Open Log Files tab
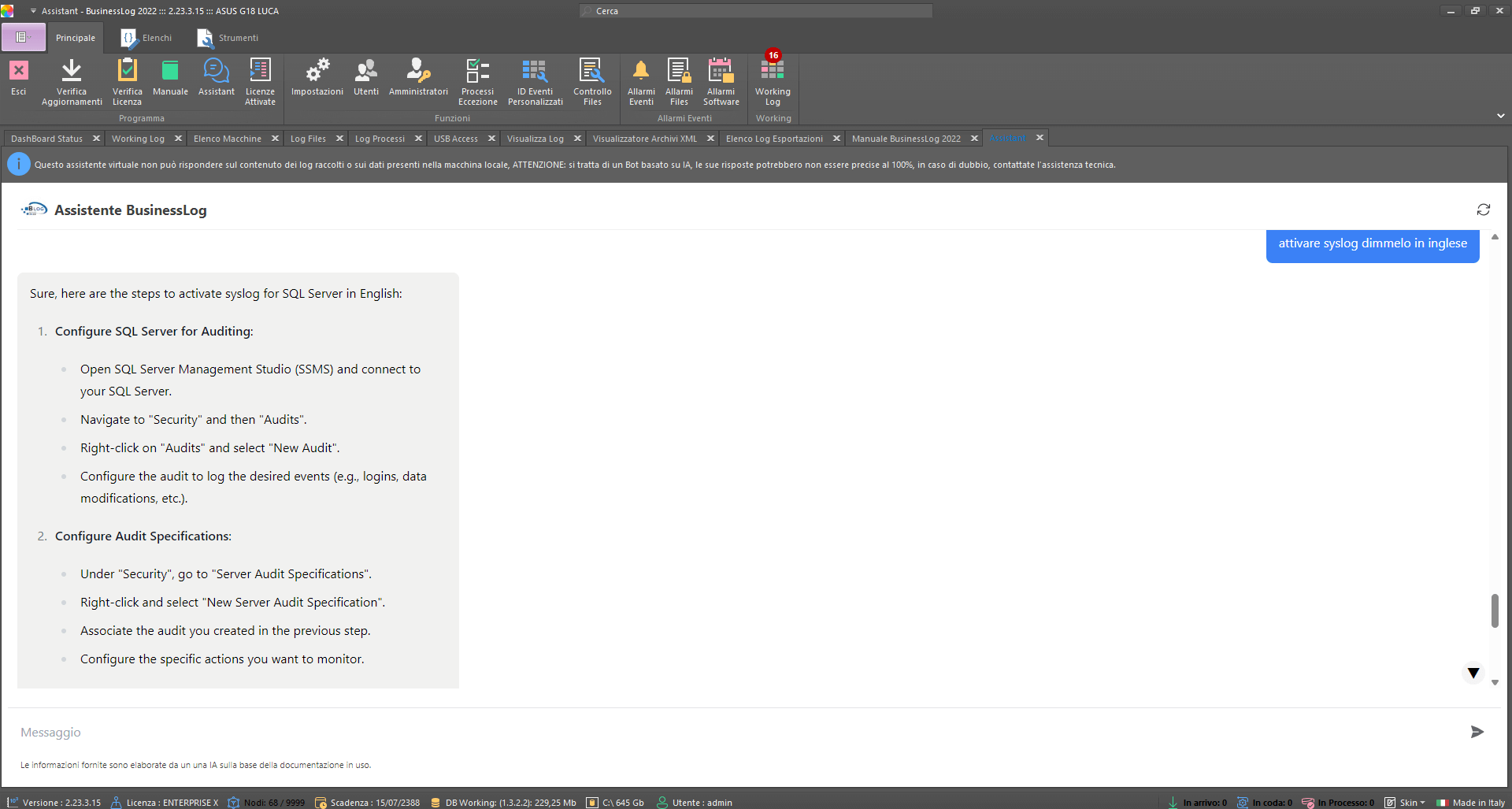The width and height of the screenshot is (1512, 809). pyautogui.click(x=308, y=139)
